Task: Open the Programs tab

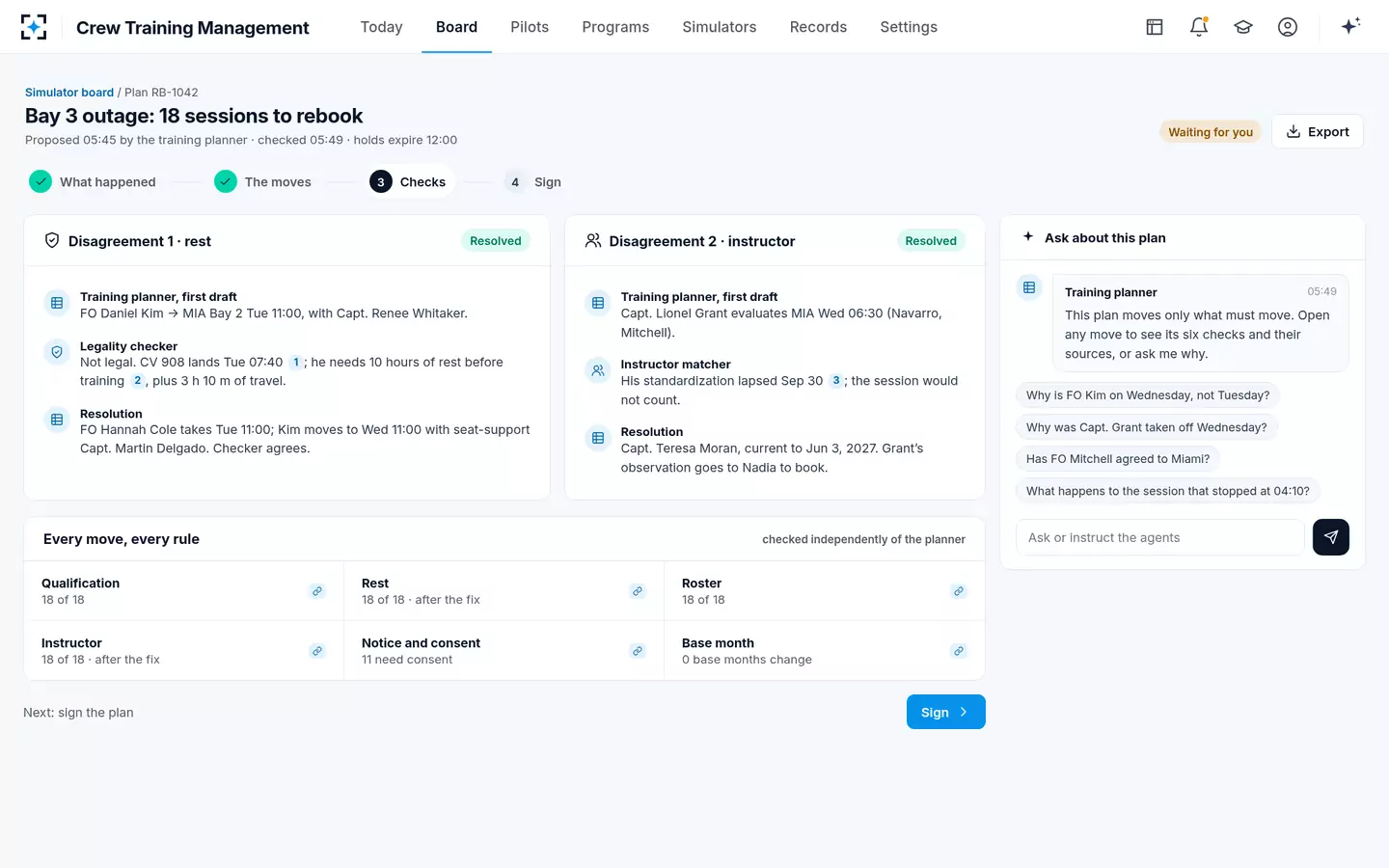Action: 615,27
